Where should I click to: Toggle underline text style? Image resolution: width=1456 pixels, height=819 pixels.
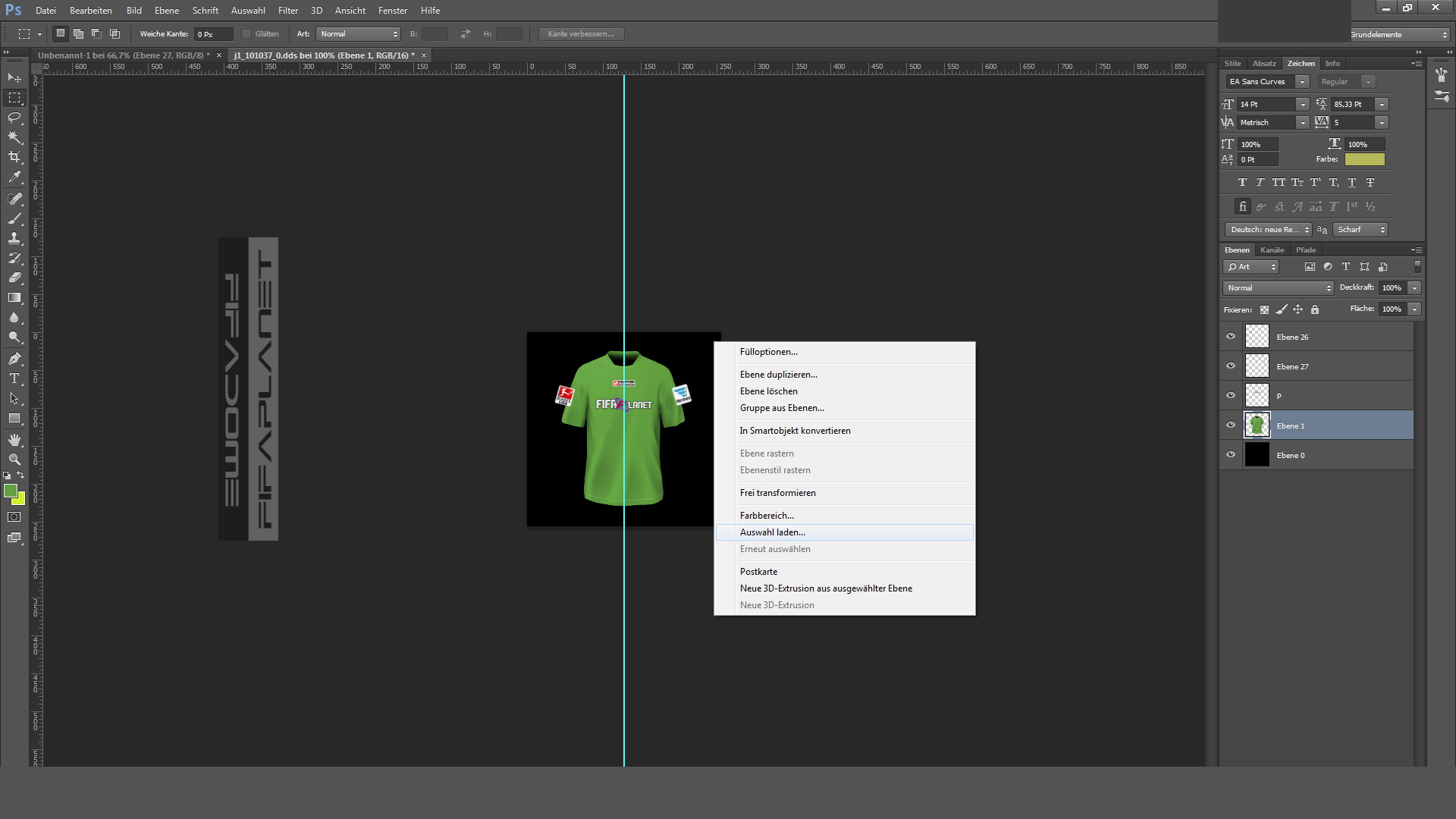[1352, 183]
